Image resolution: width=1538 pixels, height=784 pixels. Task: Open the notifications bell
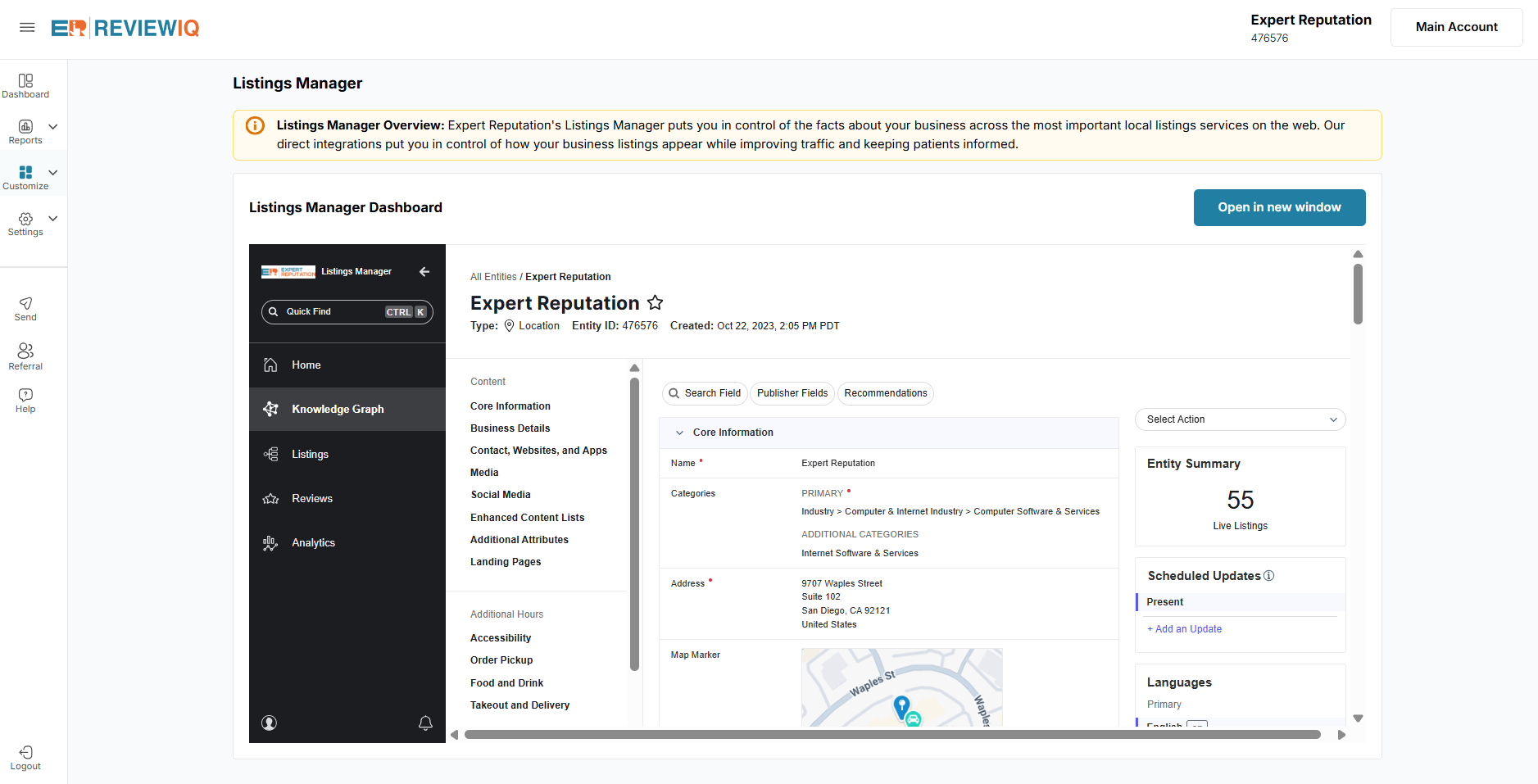coord(425,723)
